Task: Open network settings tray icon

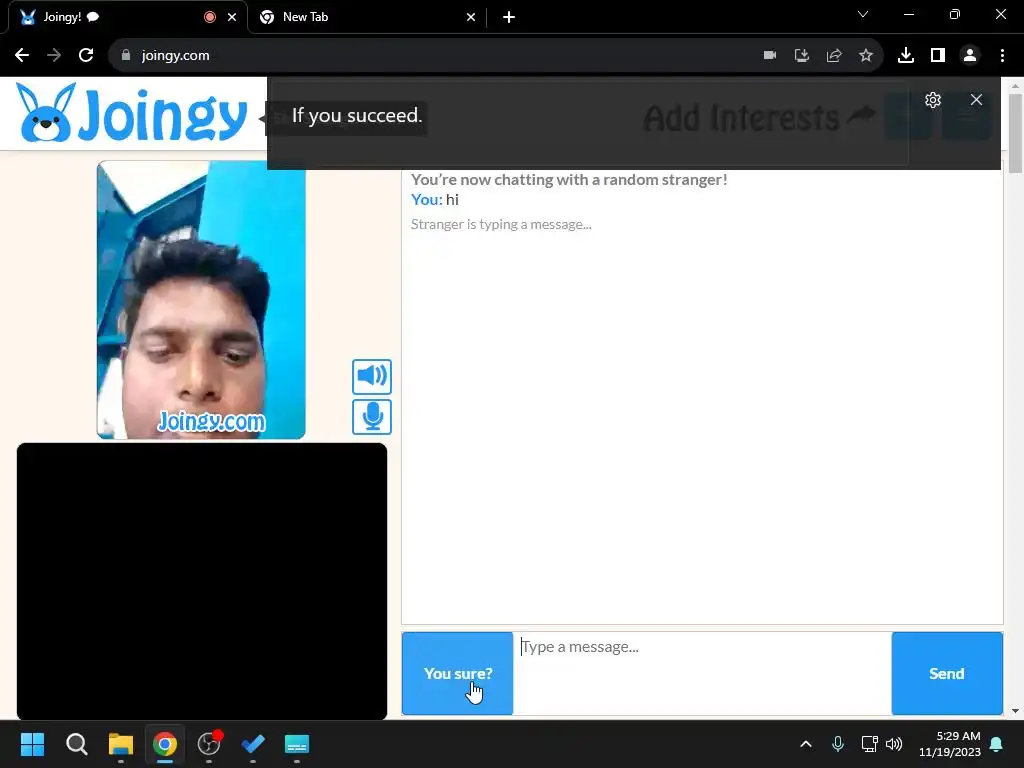Action: click(869, 744)
